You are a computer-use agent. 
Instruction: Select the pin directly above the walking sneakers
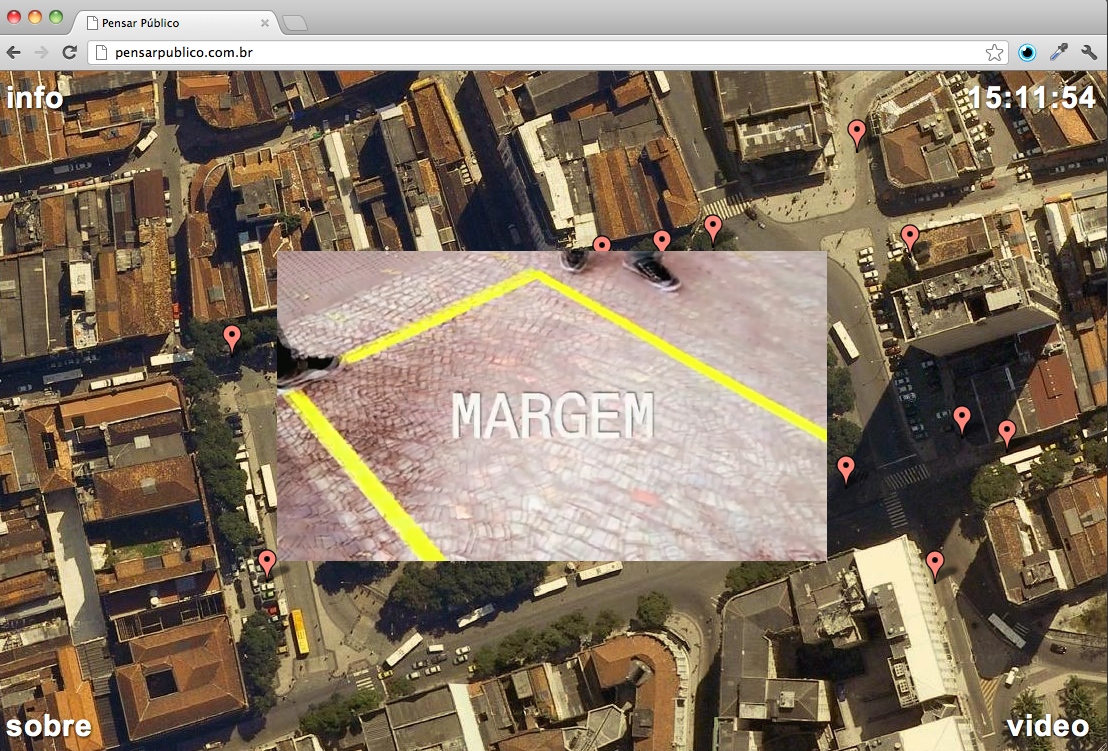point(661,241)
